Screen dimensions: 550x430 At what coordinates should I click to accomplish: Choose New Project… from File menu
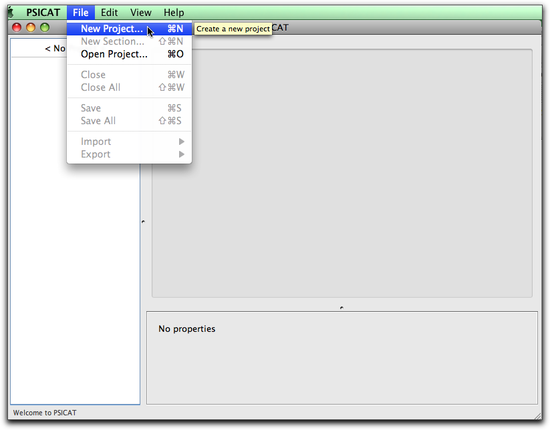click(x=129, y=29)
